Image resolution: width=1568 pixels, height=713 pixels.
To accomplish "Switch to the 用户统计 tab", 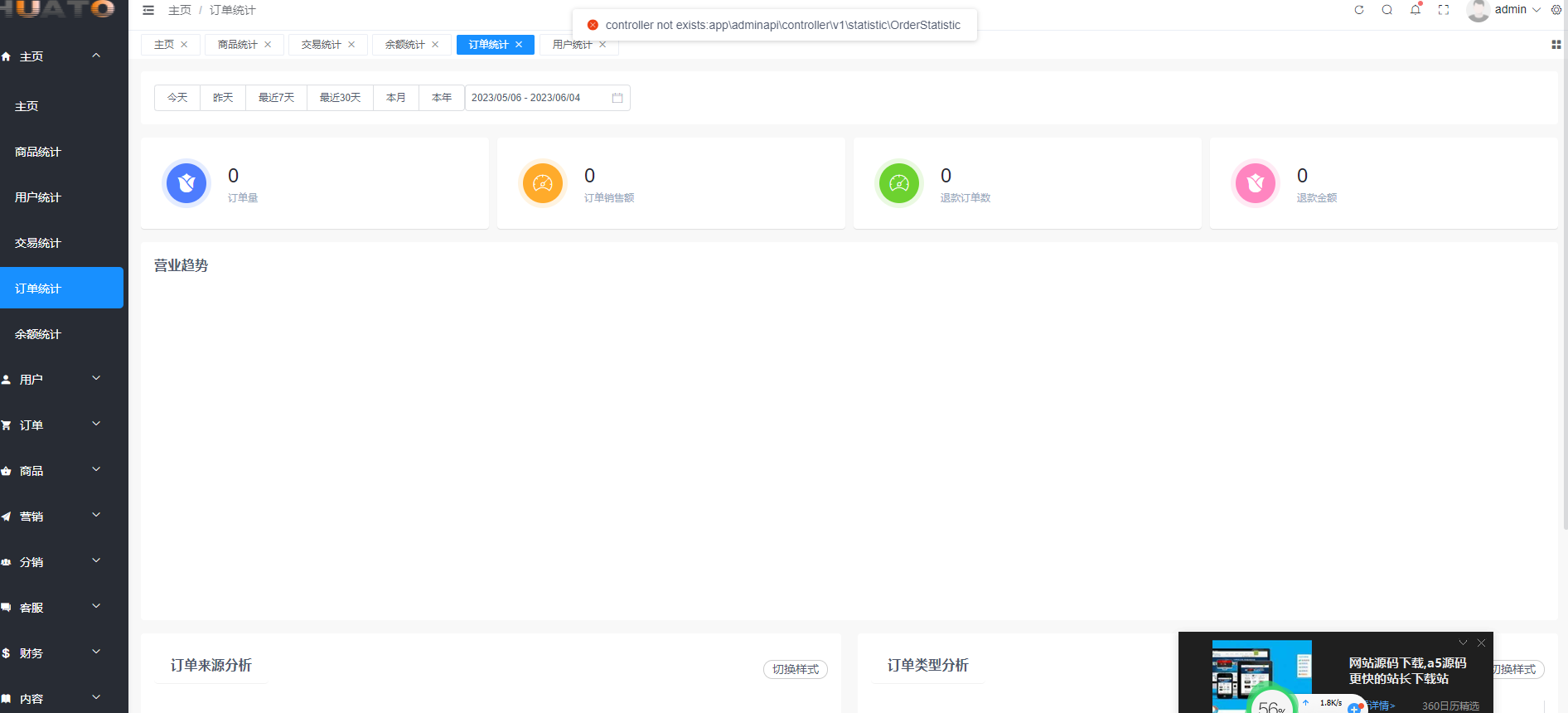I will coord(572,45).
